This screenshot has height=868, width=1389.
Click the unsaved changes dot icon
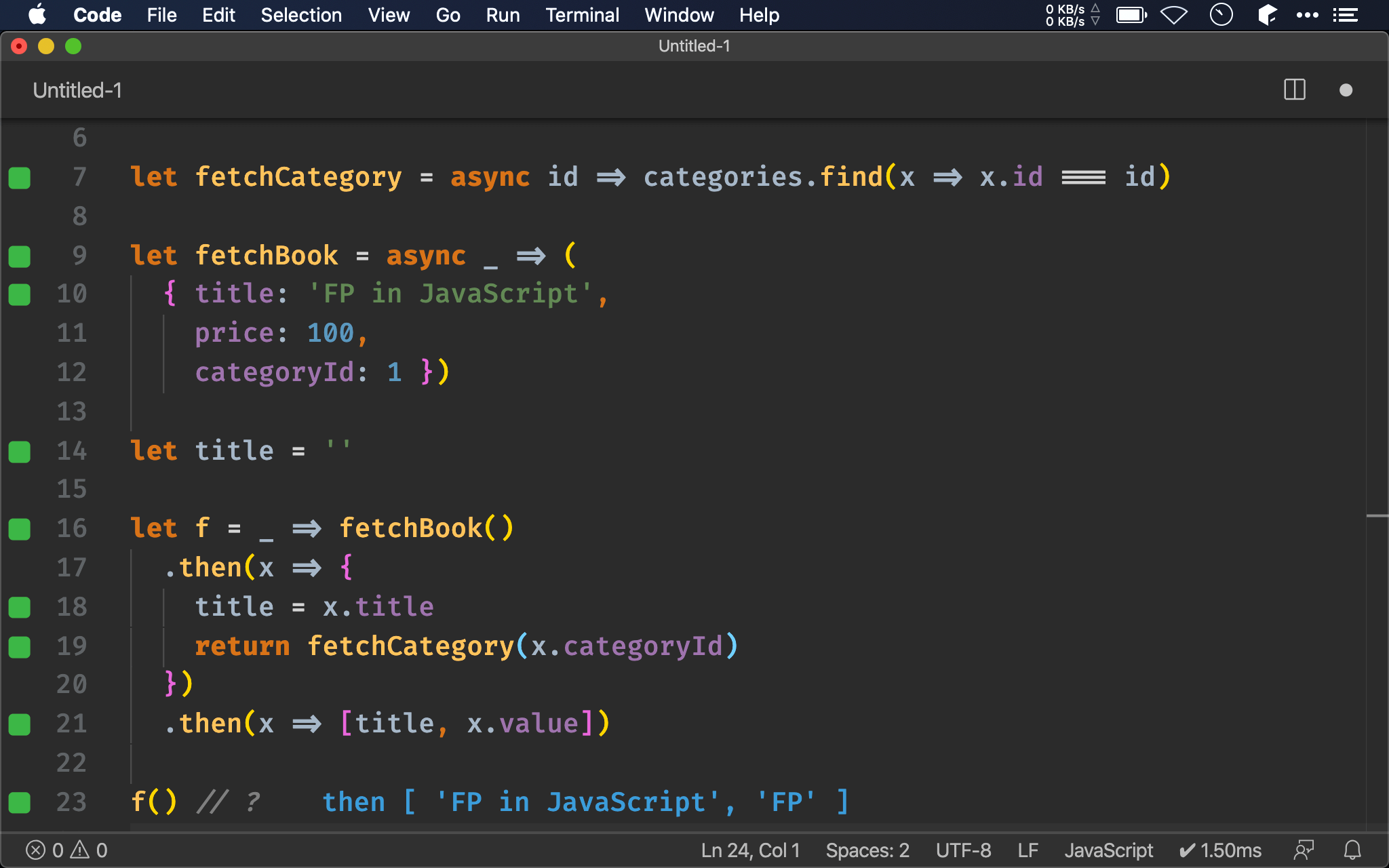(1346, 90)
